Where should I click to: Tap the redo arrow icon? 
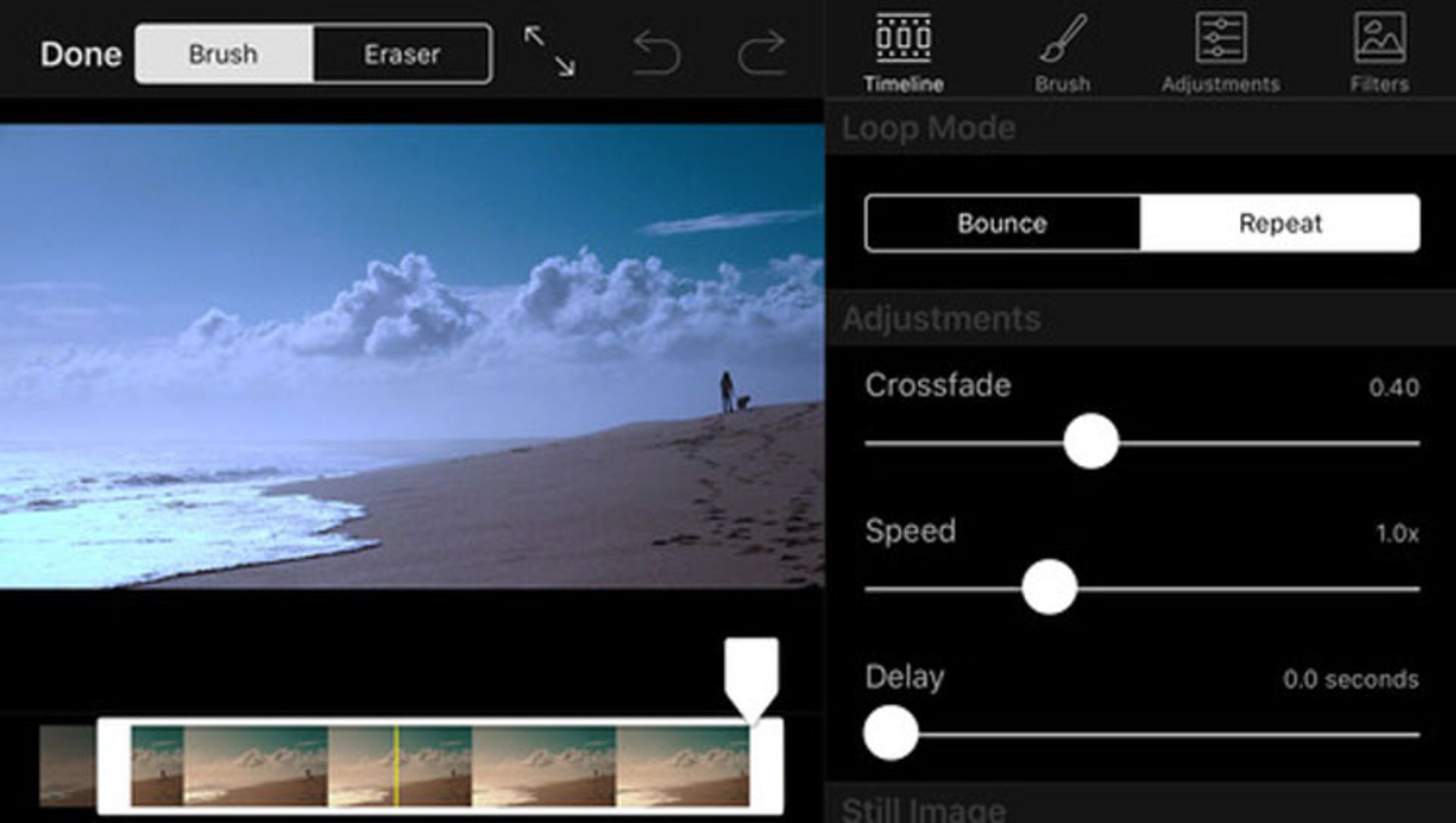761,53
